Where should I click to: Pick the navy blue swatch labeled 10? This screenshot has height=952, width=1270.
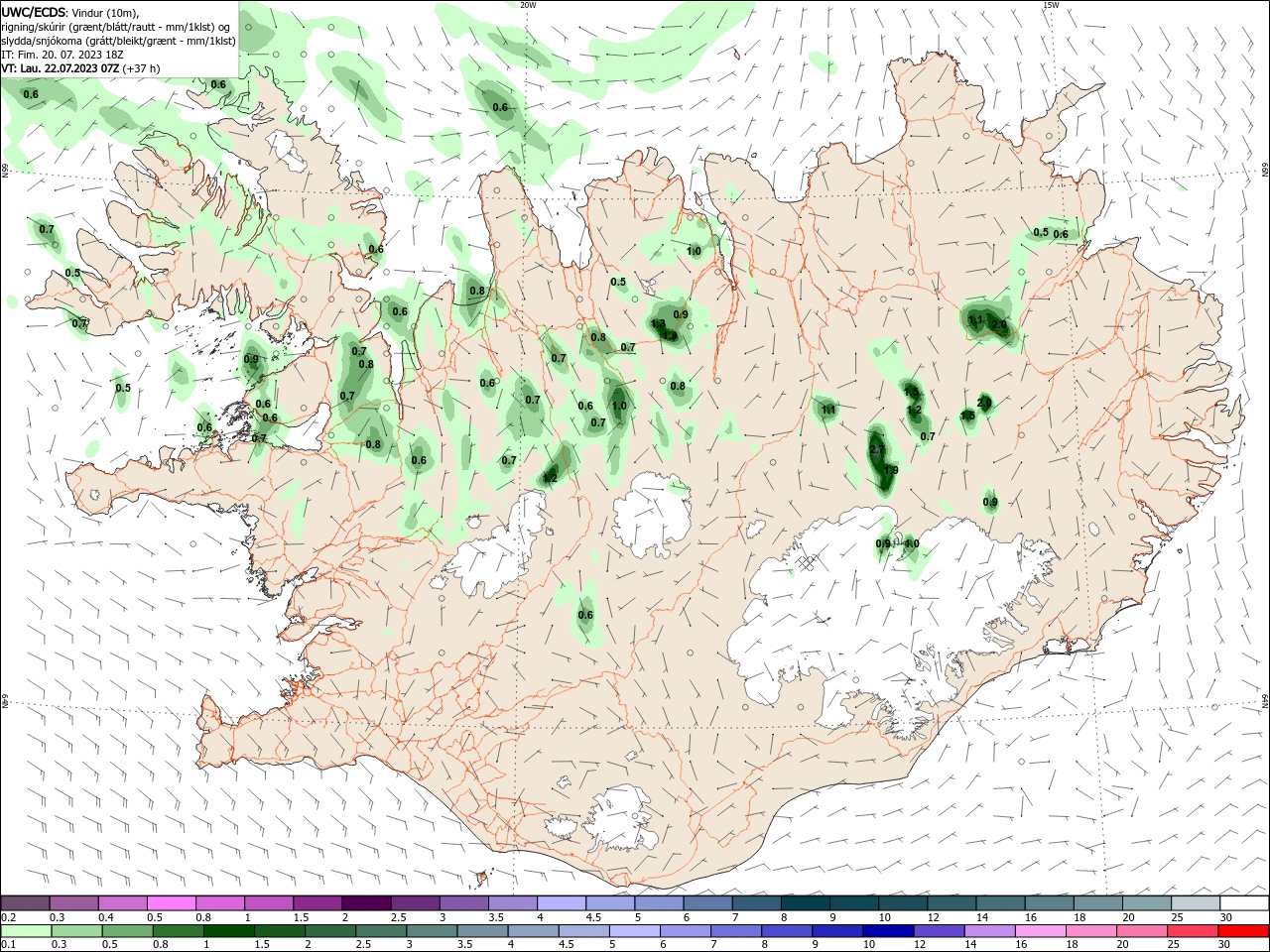[x=888, y=931]
